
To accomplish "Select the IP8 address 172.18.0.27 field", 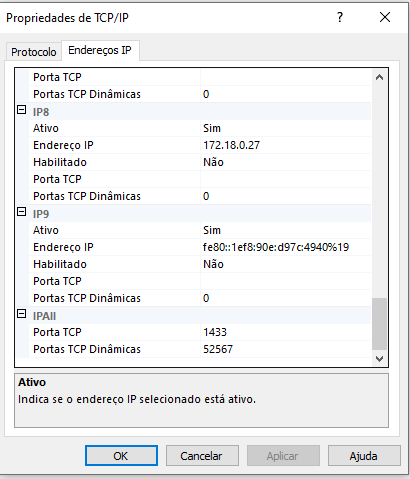I will pyautogui.click(x=286, y=145).
